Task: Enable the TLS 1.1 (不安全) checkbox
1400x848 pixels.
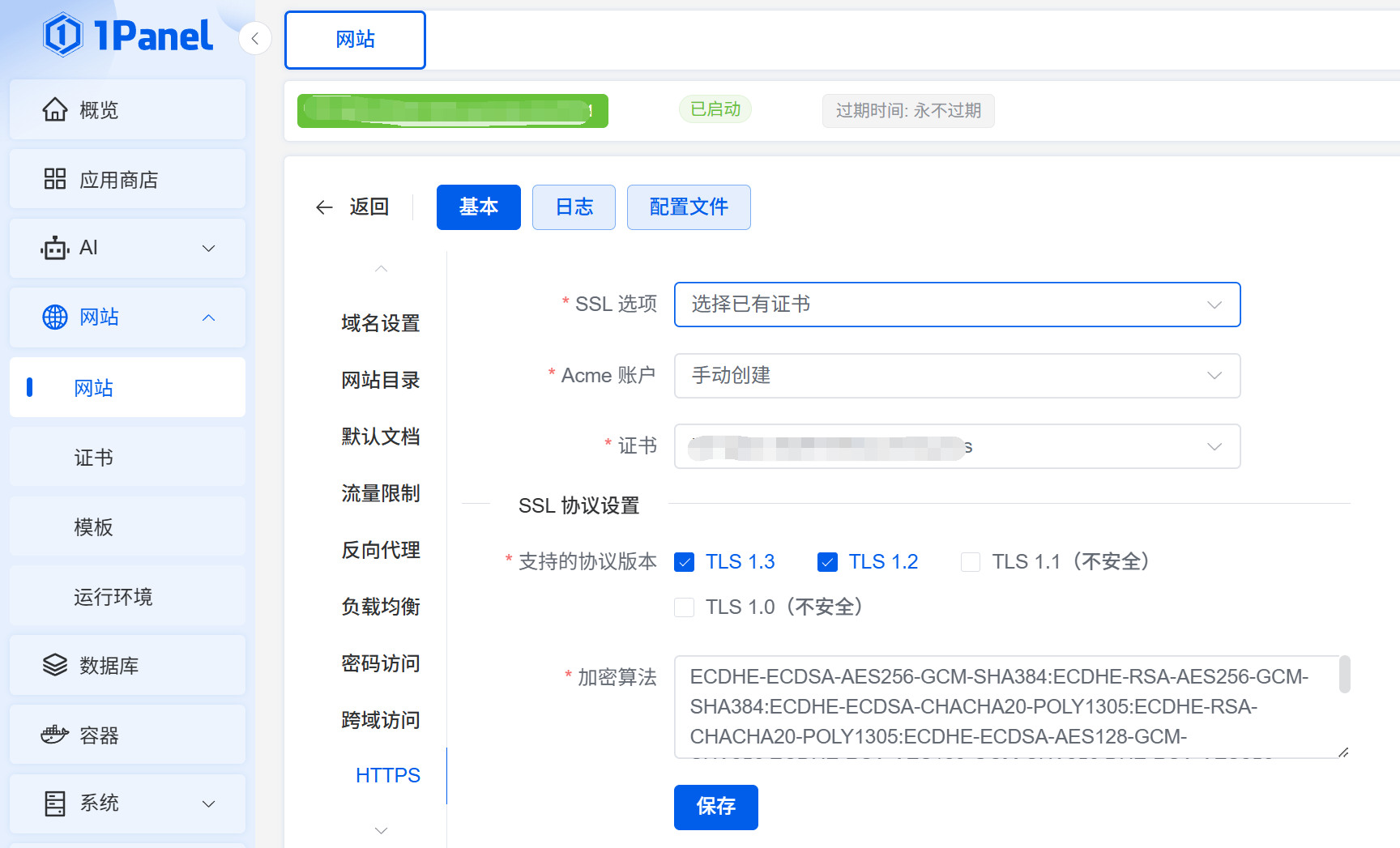Action: click(x=971, y=562)
